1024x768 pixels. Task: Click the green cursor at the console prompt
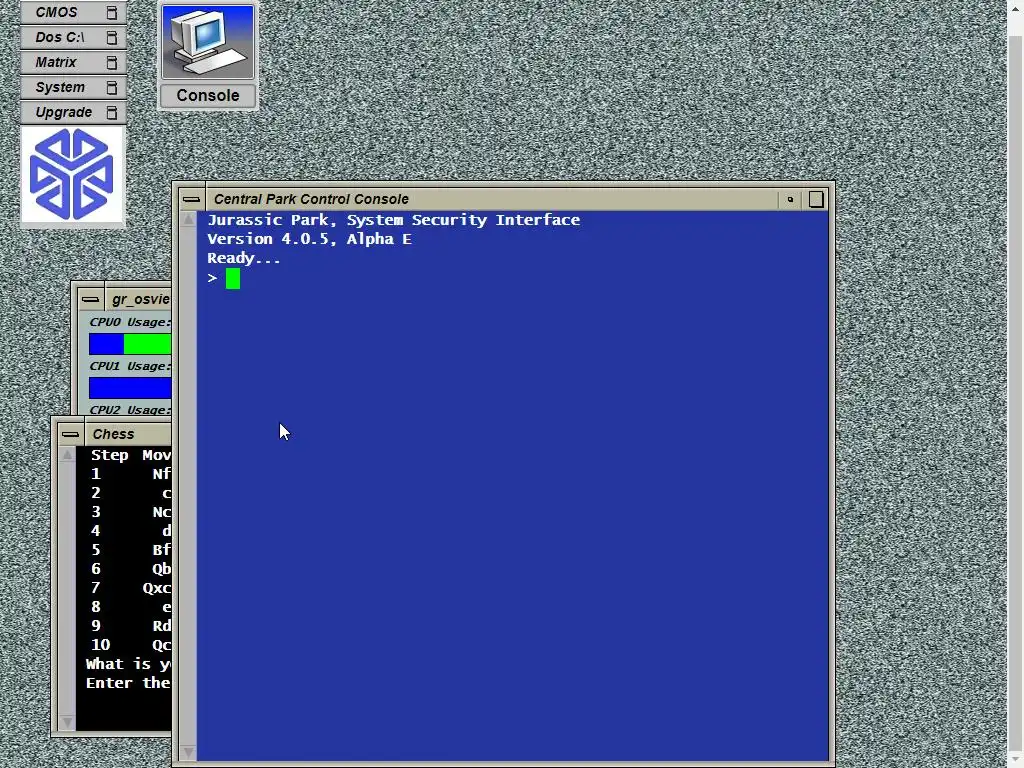(232, 278)
